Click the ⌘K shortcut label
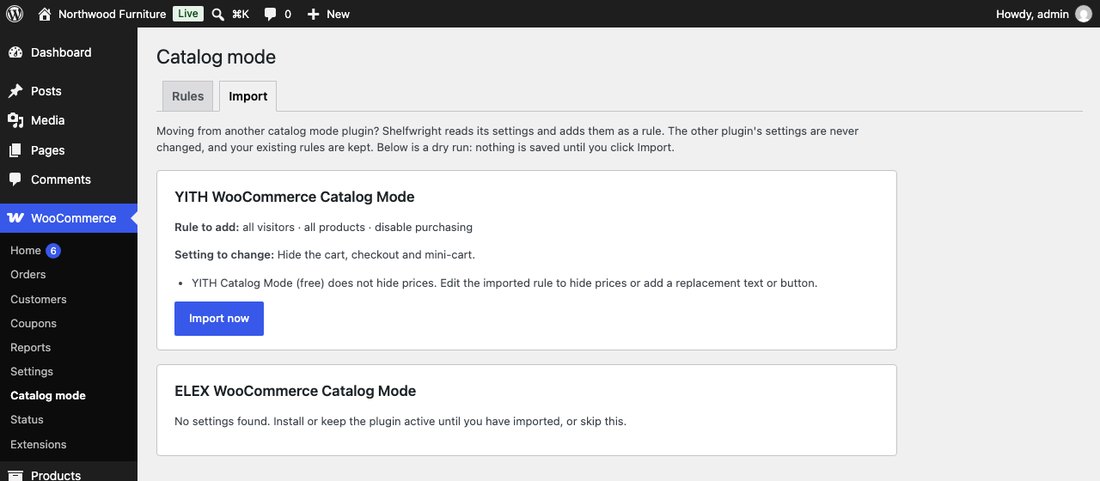The width and height of the screenshot is (1100, 481). (241, 14)
